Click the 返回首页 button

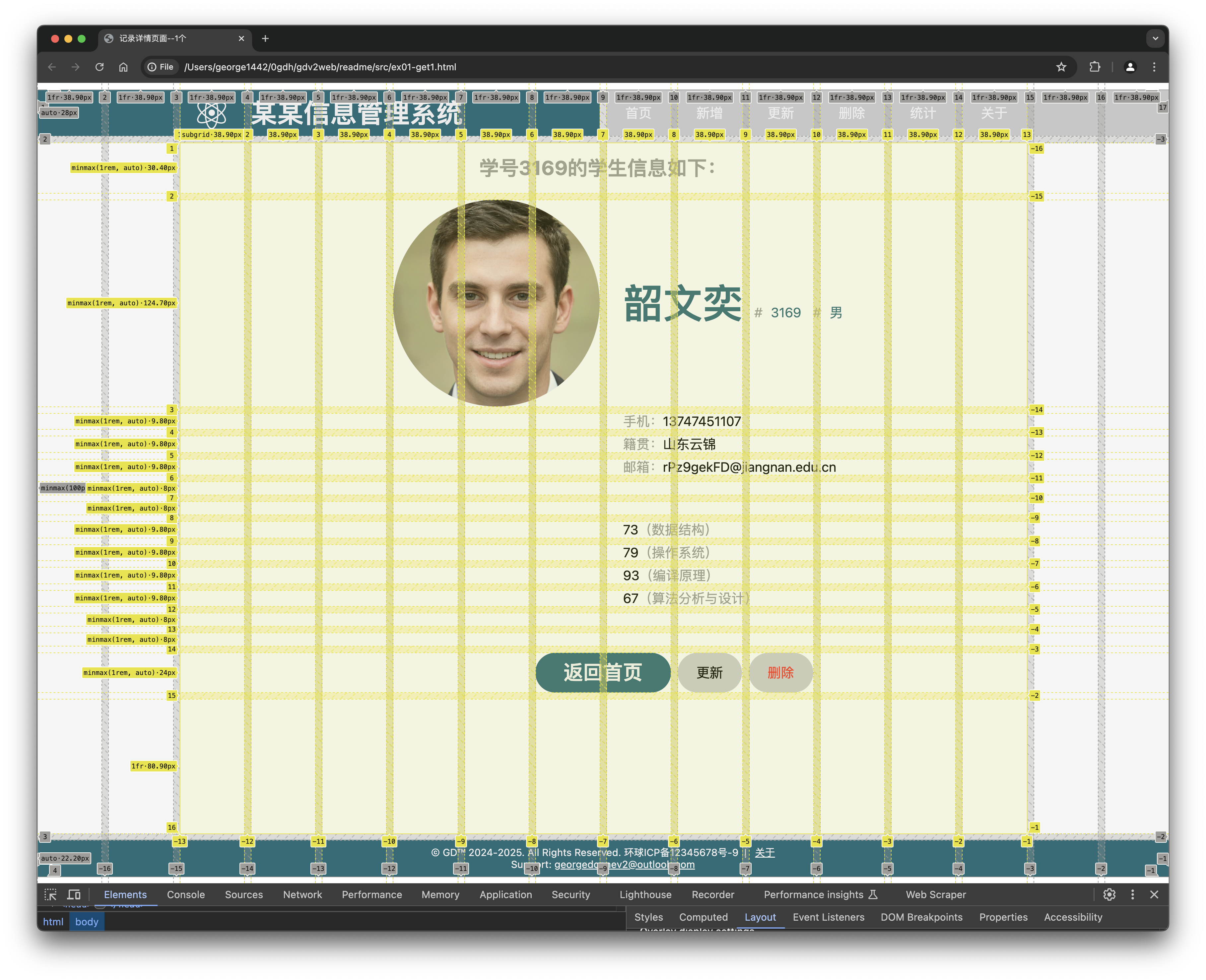602,672
